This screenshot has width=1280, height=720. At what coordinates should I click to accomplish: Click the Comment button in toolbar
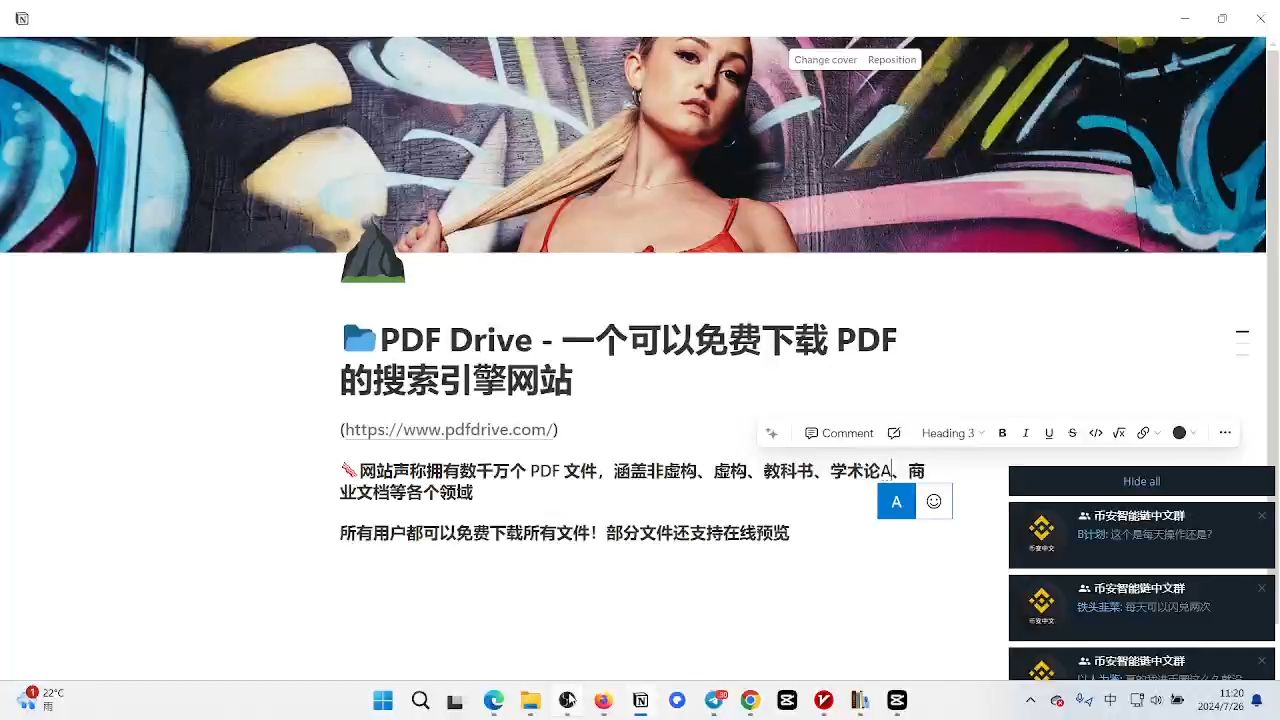[x=839, y=433]
